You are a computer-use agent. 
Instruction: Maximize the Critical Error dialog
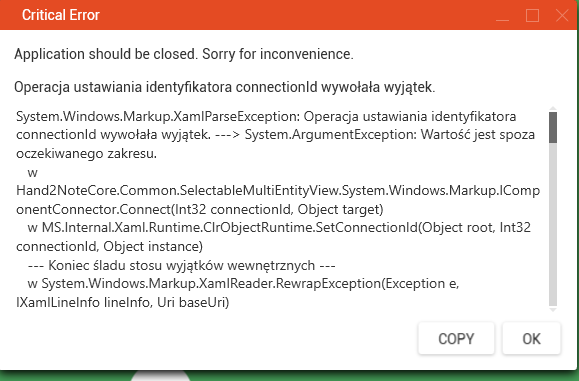(532, 16)
